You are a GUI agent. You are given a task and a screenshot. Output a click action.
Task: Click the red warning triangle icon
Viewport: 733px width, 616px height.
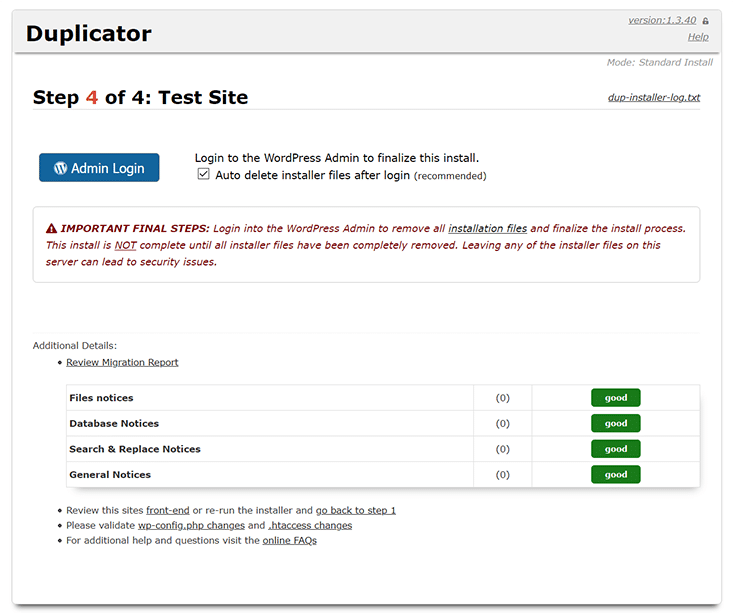pyautogui.click(x=51, y=228)
